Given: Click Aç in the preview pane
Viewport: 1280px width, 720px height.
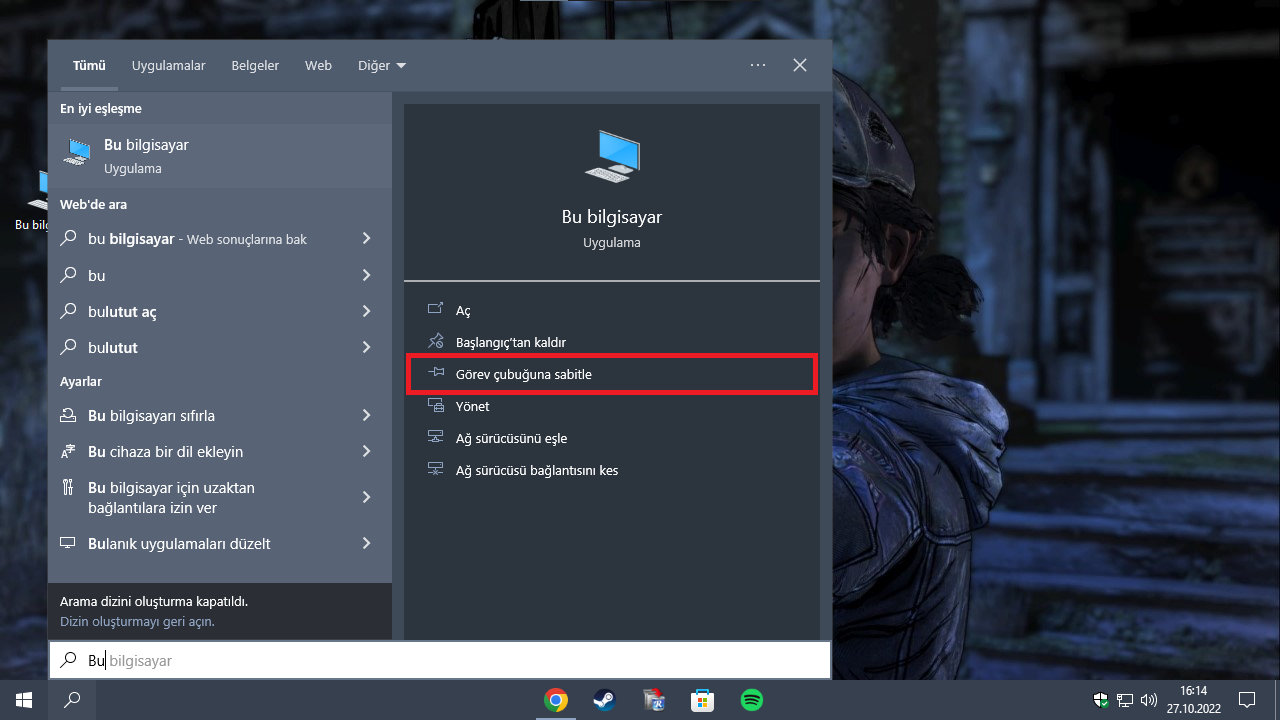Looking at the screenshot, I should pos(612,310).
